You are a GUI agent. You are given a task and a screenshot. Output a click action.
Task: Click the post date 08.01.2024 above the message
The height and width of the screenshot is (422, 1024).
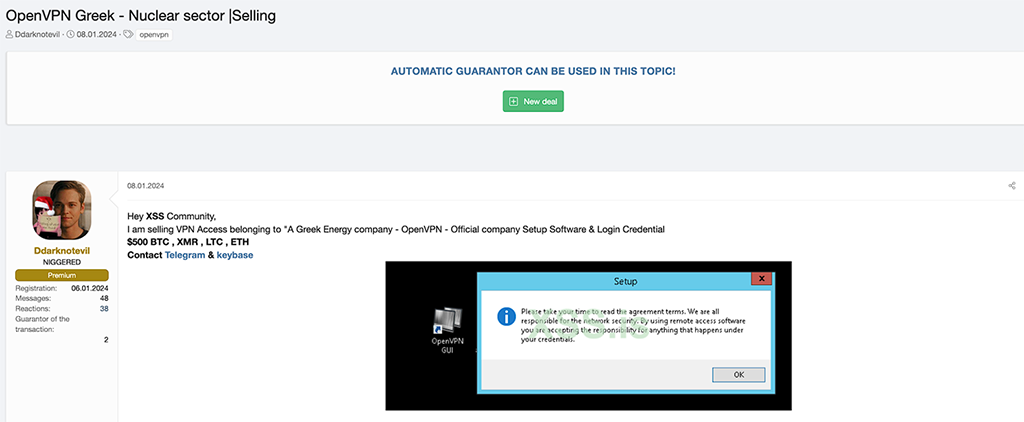point(145,186)
